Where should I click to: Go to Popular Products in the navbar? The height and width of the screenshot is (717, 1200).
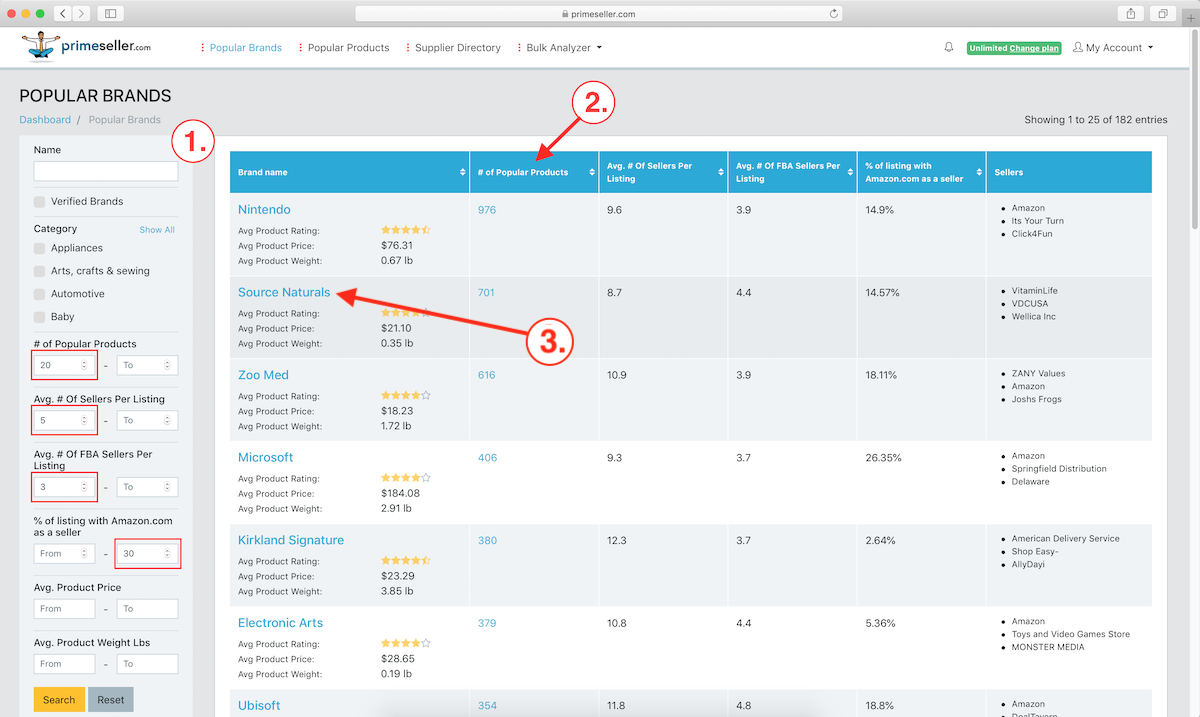click(345, 47)
